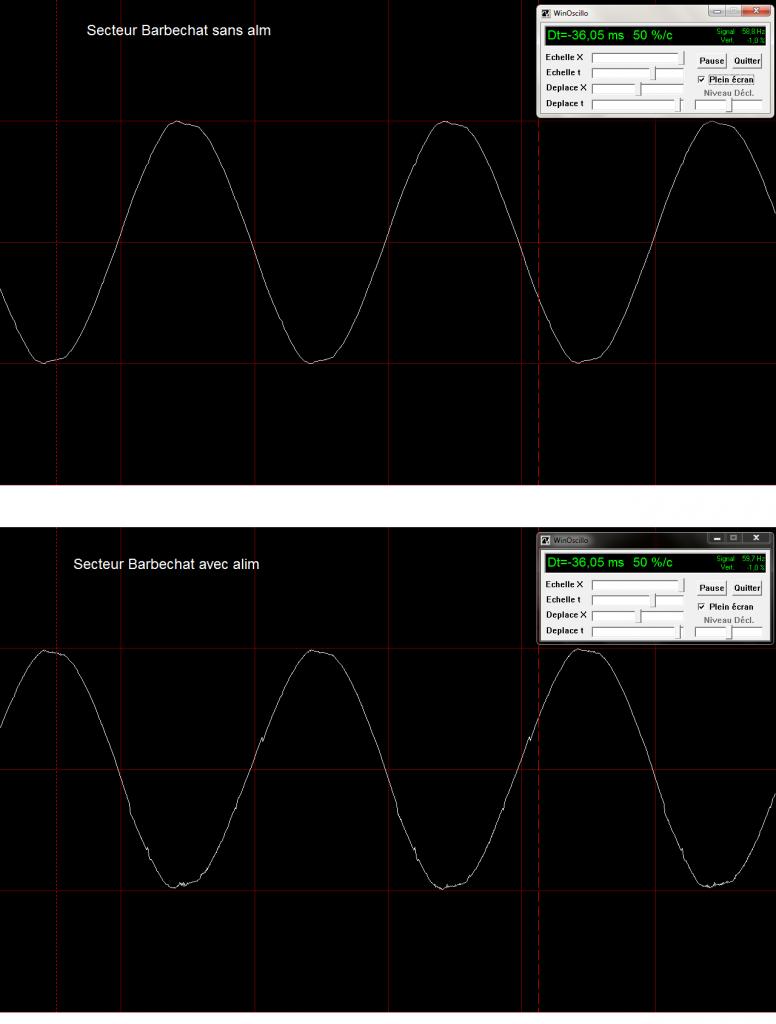The height and width of the screenshot is (1024, 776).
Task: Click Echelle t slider in 58,8 Hz window
Action: 638,72
